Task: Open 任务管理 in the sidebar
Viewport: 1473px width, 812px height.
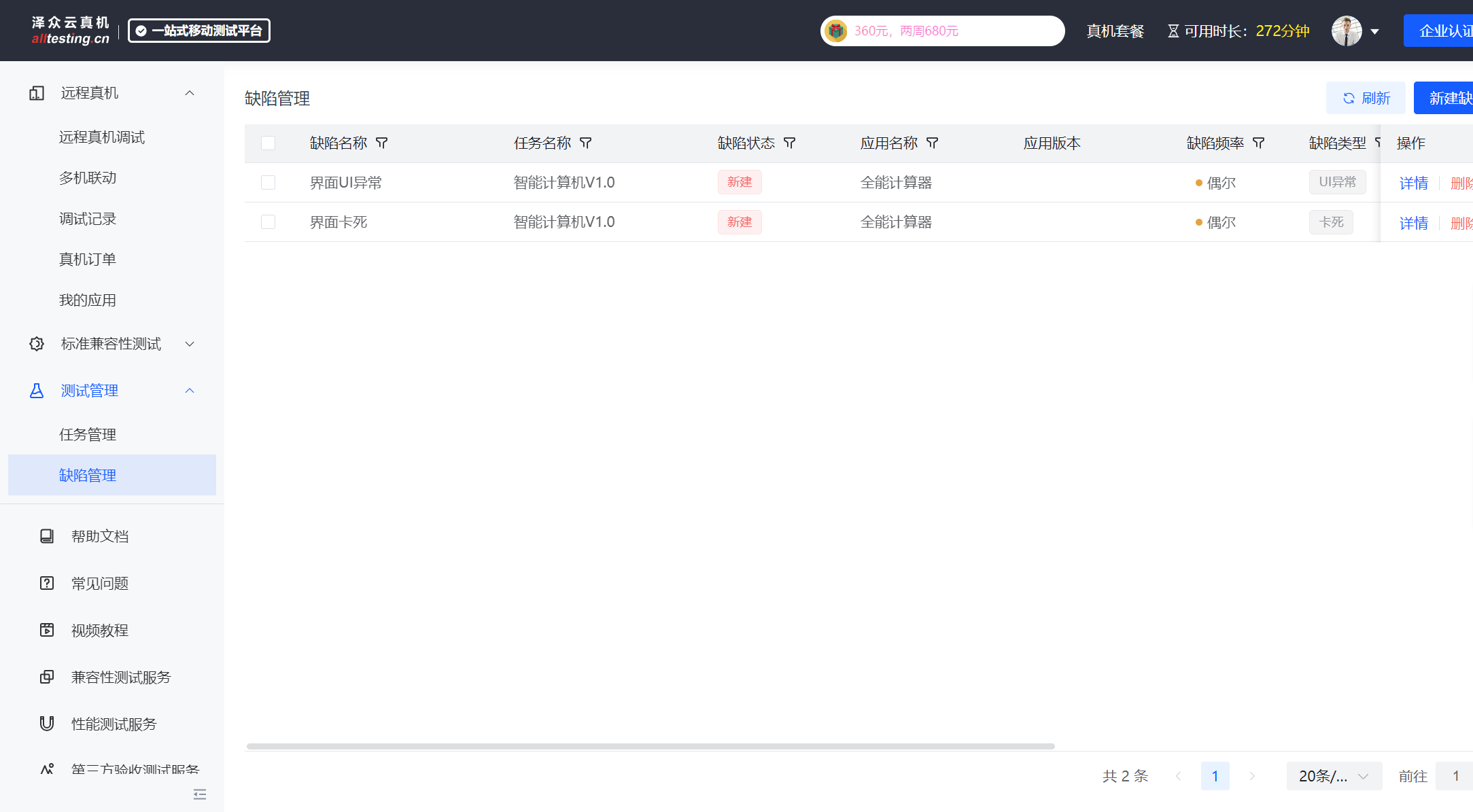Action: [88, 434]
